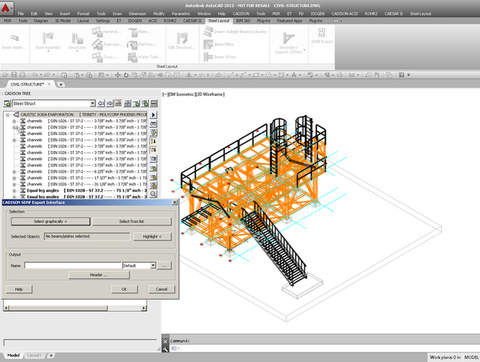Click the magnifier icon beside CADISON tree
Image resolution: width=480 pixels, height=362 pixels.
tap(153, 194)
